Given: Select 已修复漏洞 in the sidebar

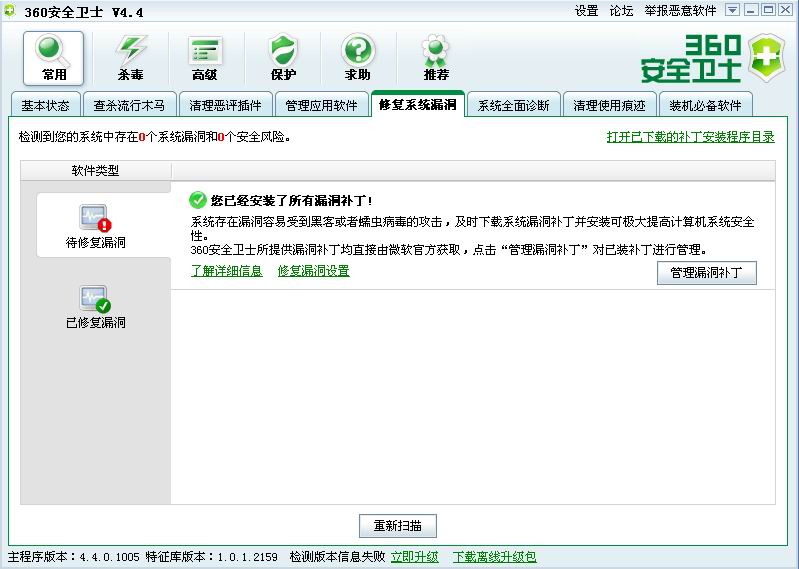Looking at the screenshot, I should 96,307.
